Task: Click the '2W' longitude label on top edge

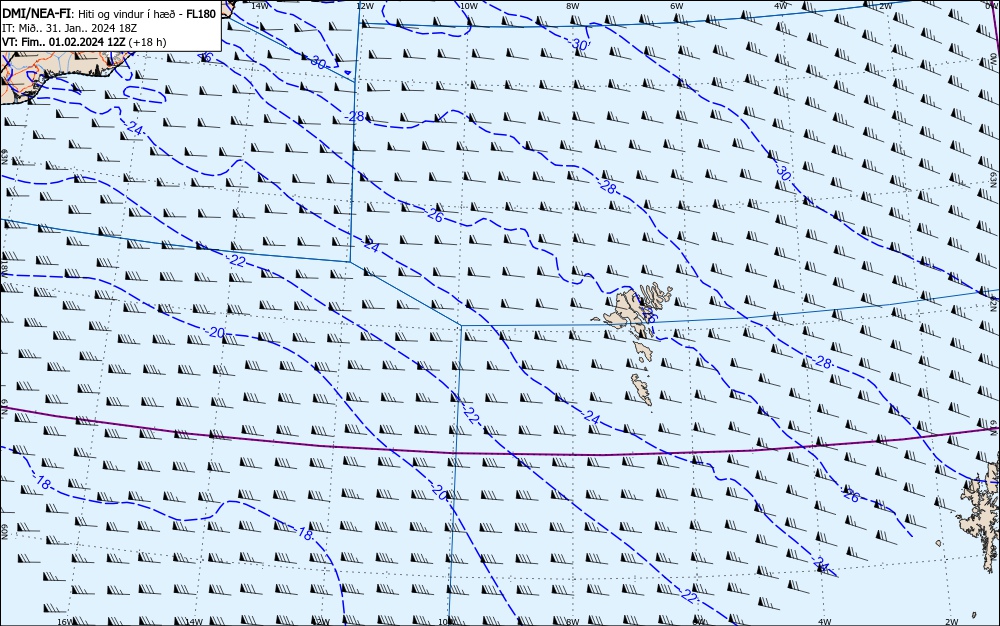Action: tap(885, 6)
